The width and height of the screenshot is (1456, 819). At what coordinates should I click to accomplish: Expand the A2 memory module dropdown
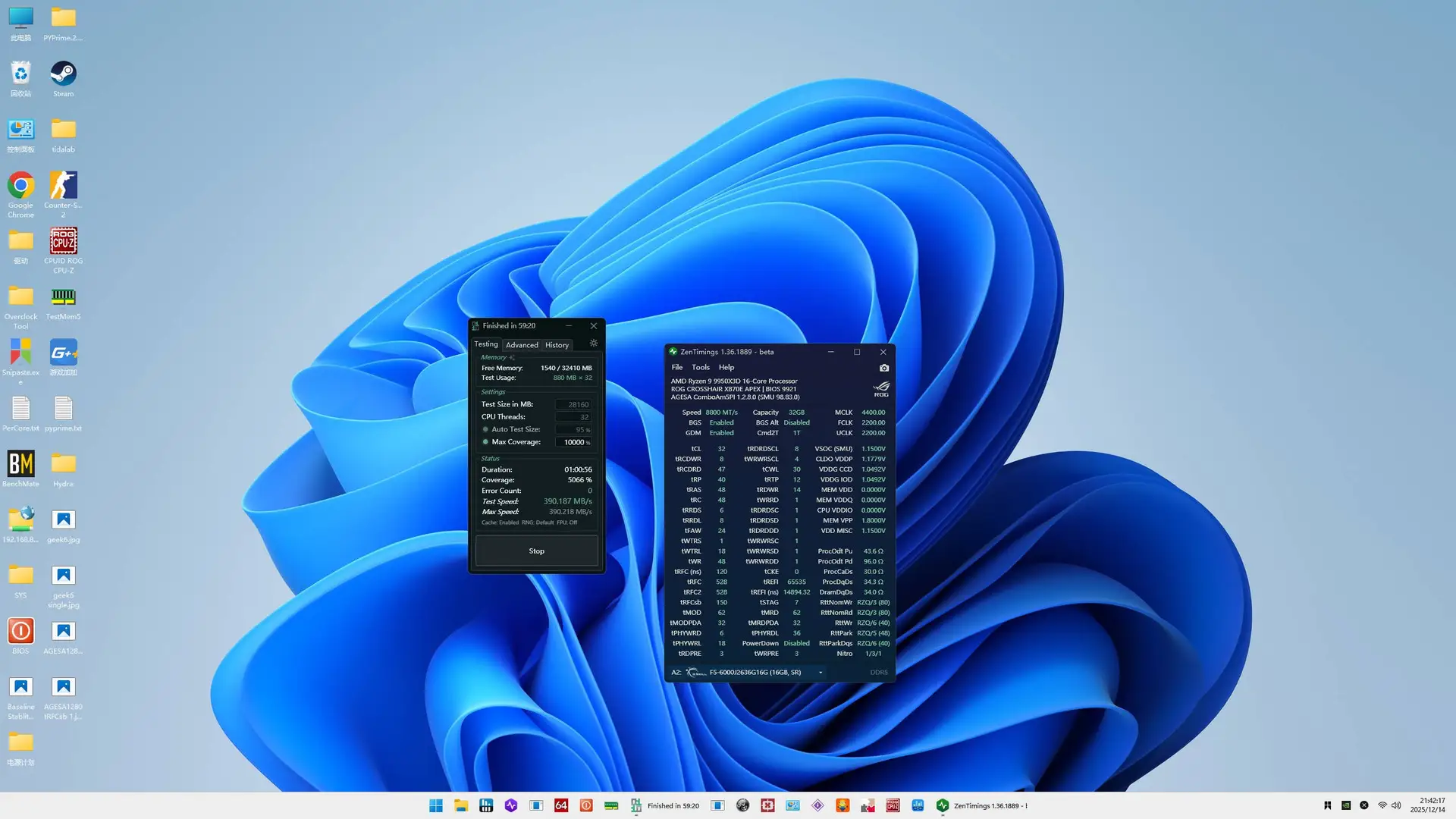(821, 673)
